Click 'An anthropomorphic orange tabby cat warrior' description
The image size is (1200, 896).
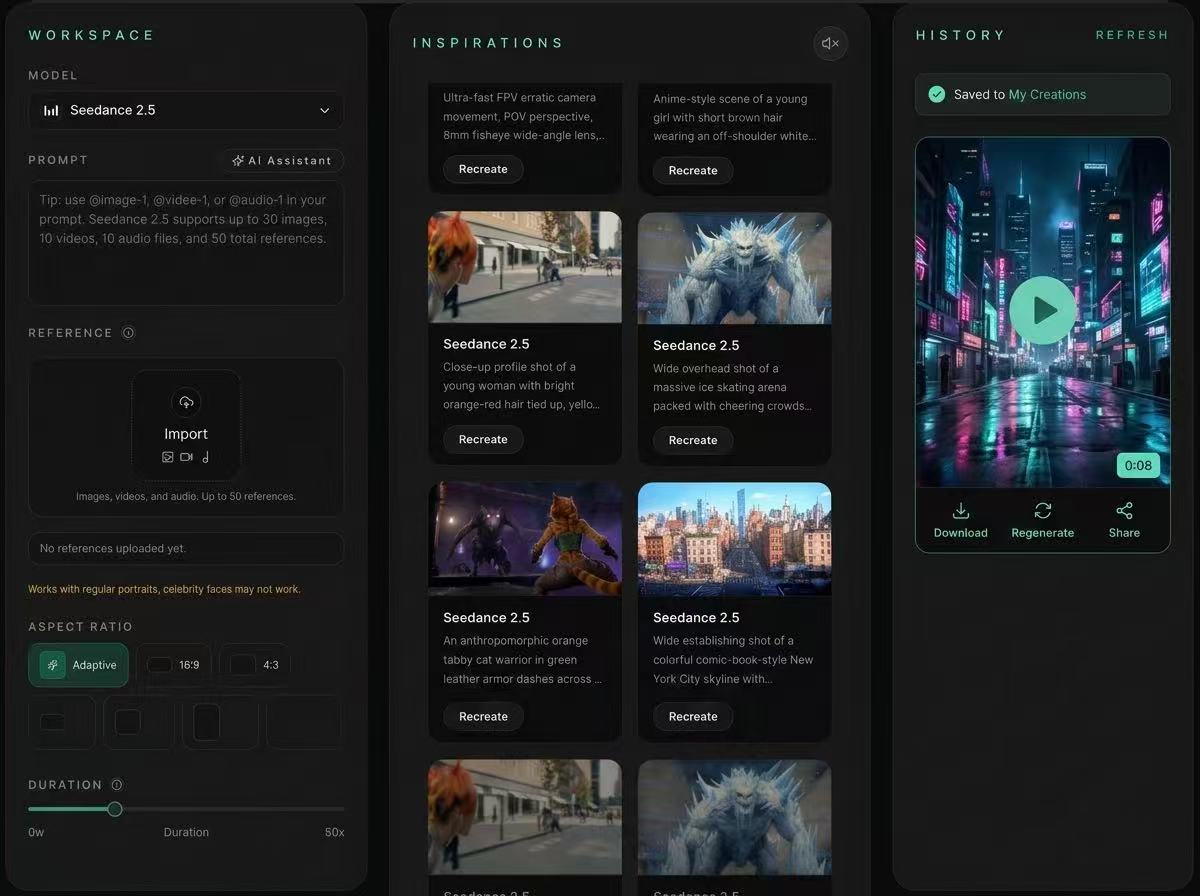[x=522, y=660]
